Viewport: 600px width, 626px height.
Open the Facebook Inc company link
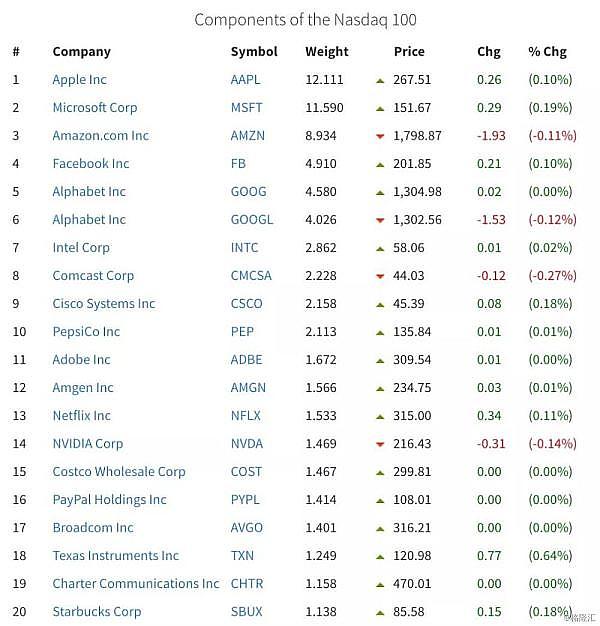tap(91, 164)
